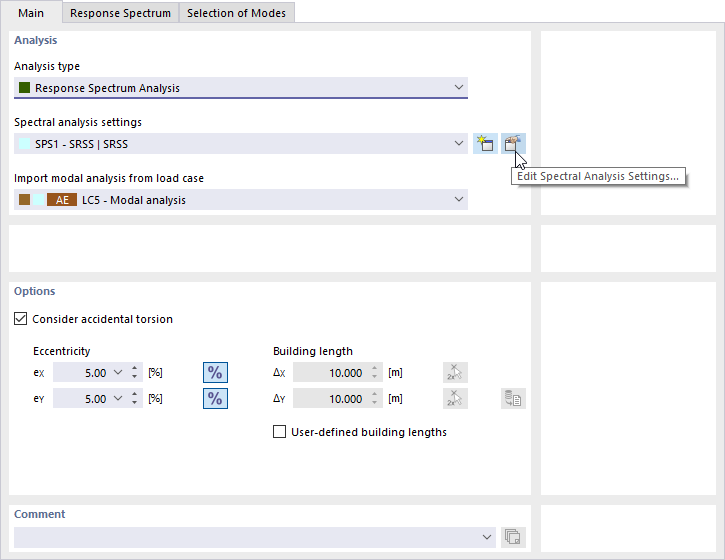Increase eX eccentricity with up arrow

point(135,368)
